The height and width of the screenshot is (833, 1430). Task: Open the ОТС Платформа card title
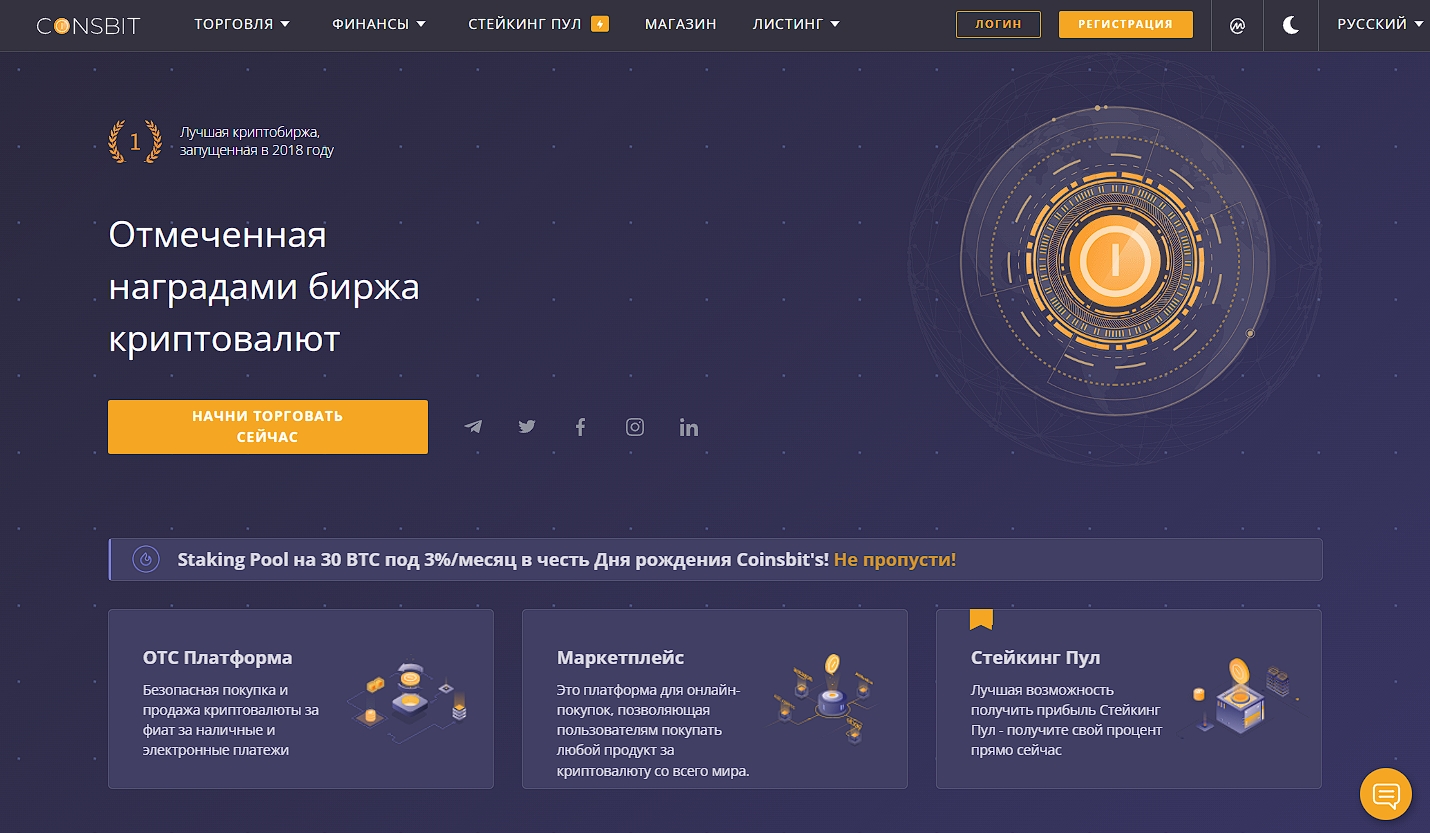click(x=218, y=658)
